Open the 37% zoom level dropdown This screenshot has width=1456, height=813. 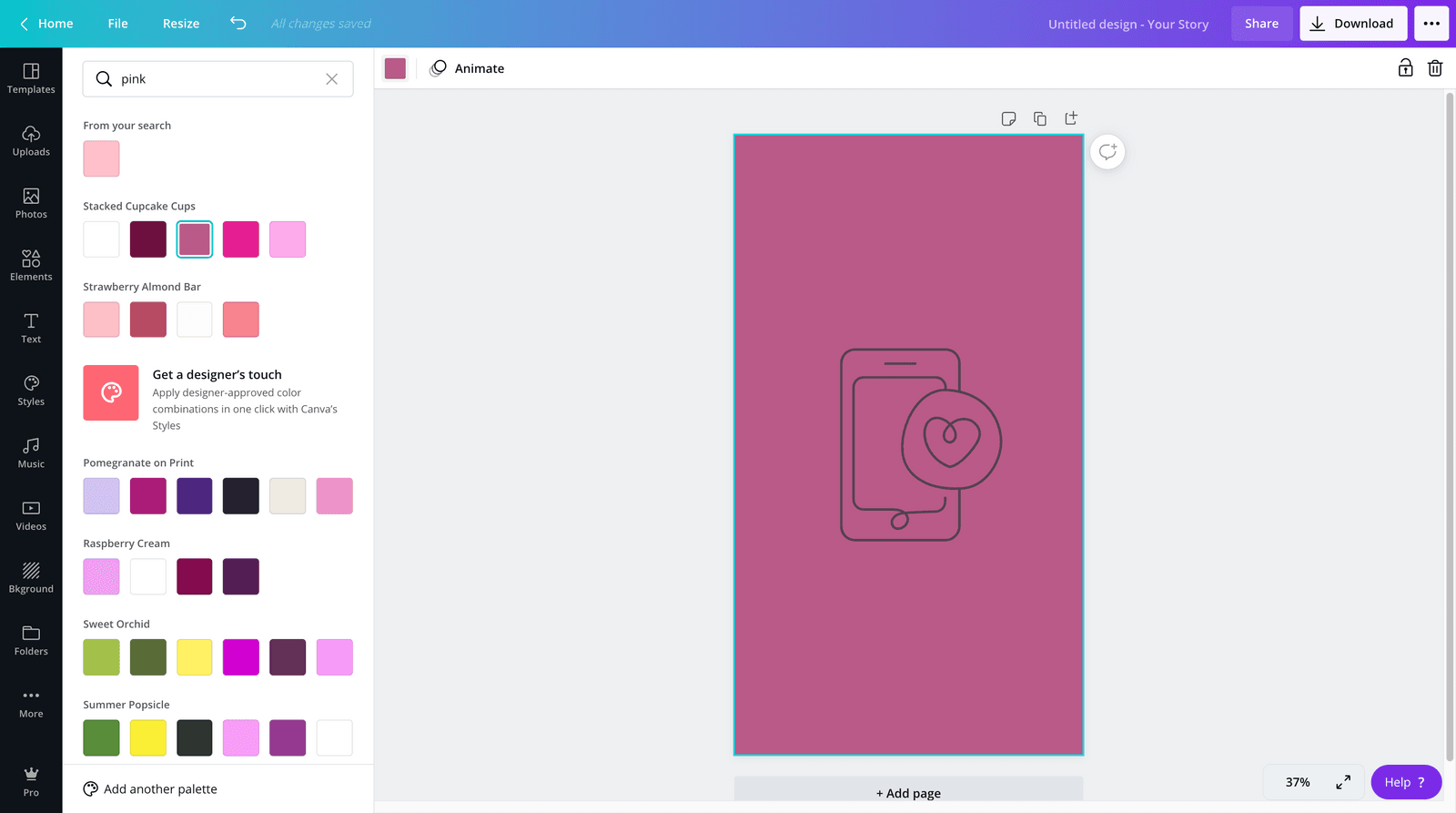pos(1298,782)
